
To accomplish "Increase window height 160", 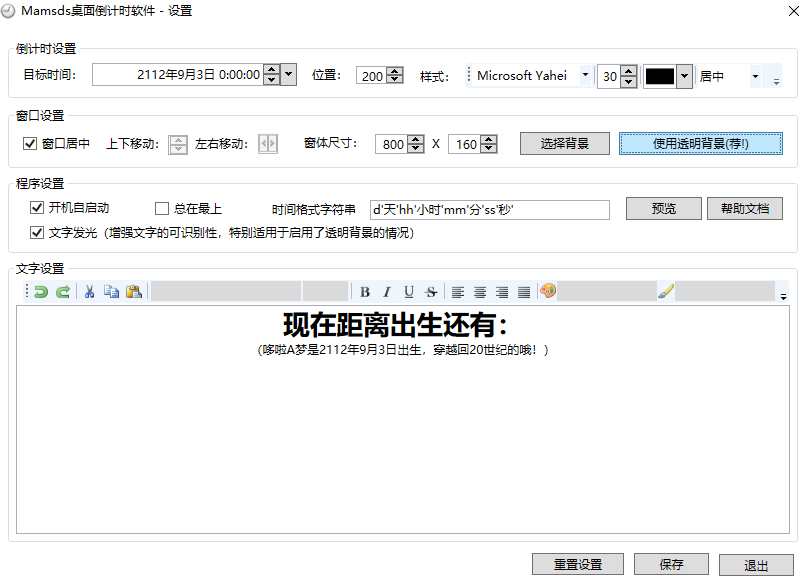I will [x=489, y=139].
